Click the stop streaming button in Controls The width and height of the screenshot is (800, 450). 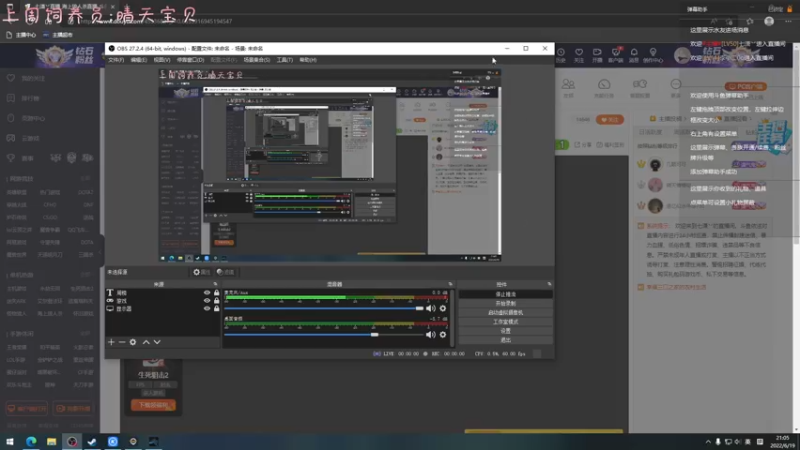pyautogui.click(x=506, y=294)
